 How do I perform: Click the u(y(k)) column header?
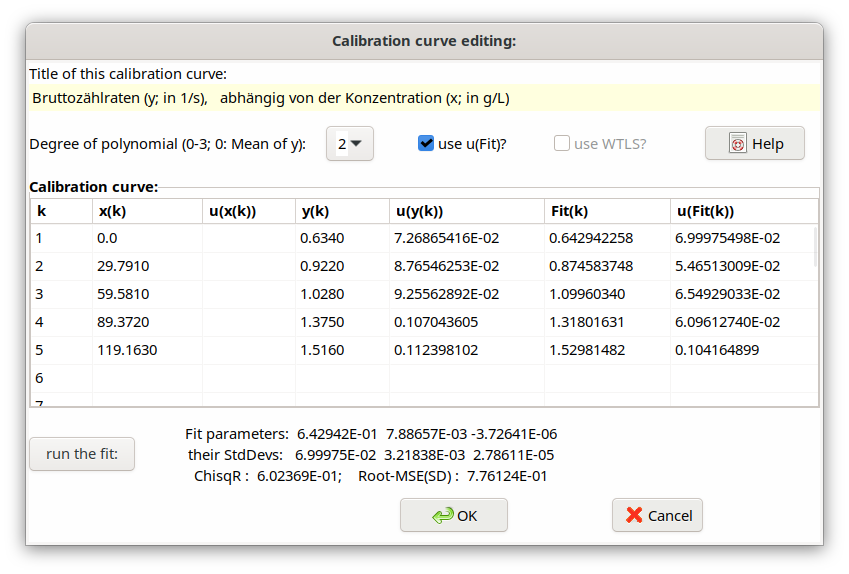[466, 211]
